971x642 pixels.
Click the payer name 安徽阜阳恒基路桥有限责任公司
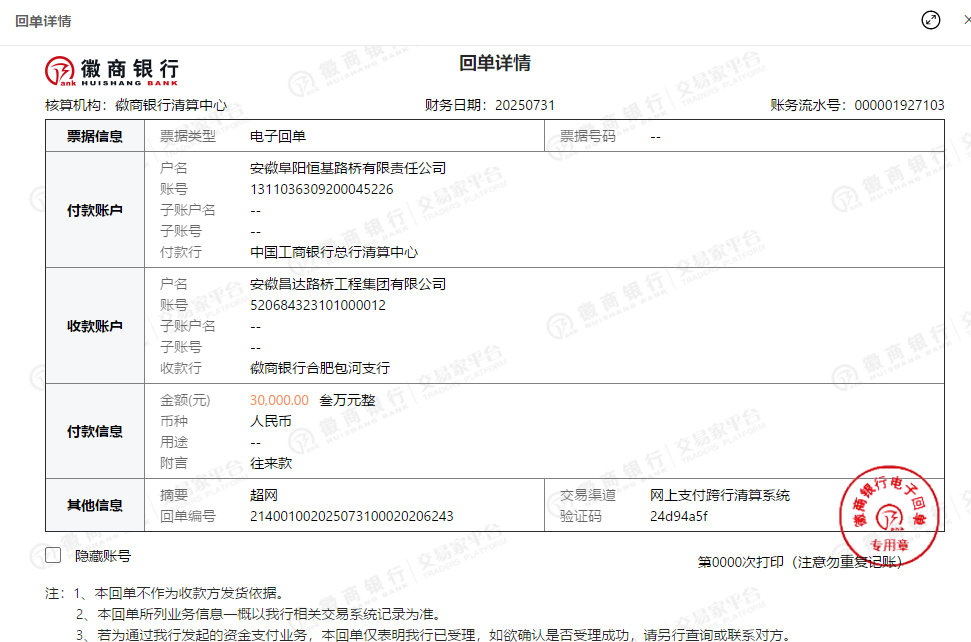tap(347, 168)
